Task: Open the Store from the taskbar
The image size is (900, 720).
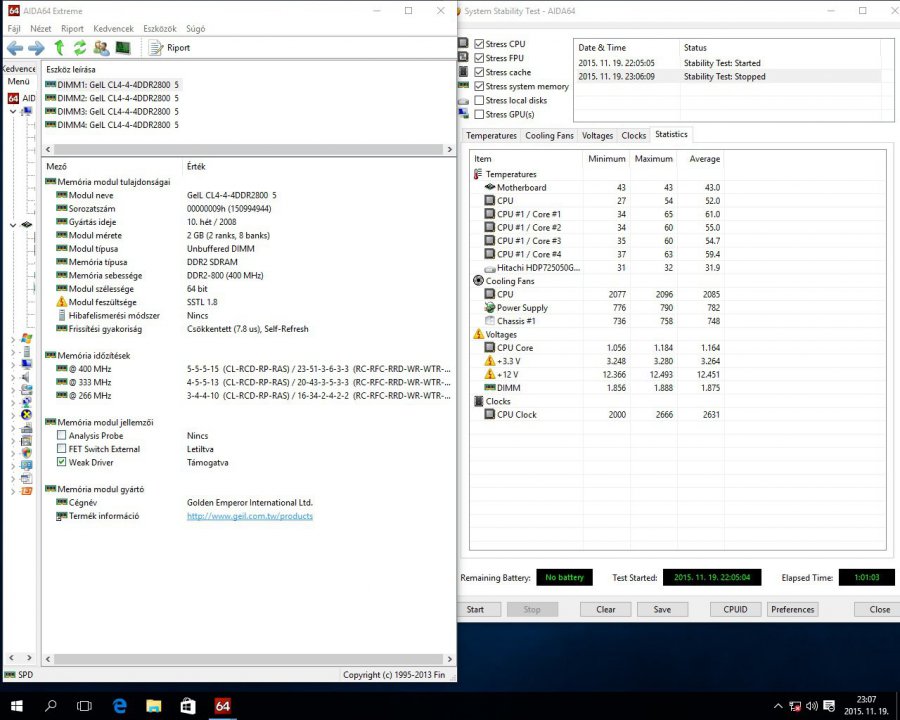Action: (188, 706)
